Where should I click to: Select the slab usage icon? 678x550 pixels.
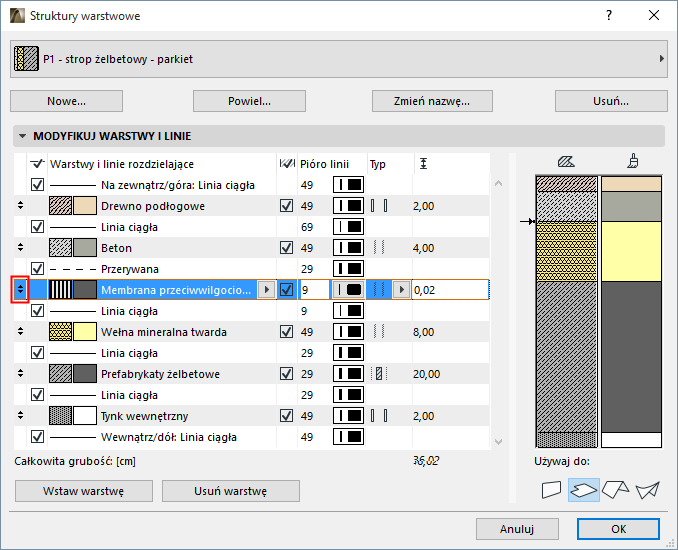coord(583,490)
